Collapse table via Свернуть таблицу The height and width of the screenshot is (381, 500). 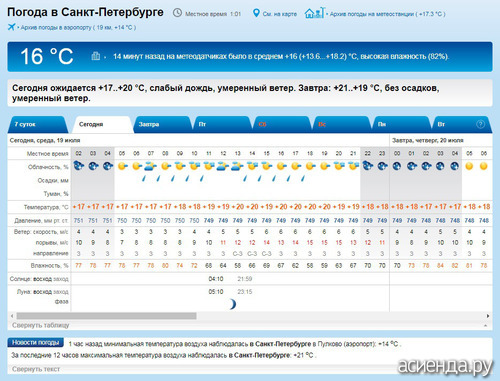[x=41, y=325]
